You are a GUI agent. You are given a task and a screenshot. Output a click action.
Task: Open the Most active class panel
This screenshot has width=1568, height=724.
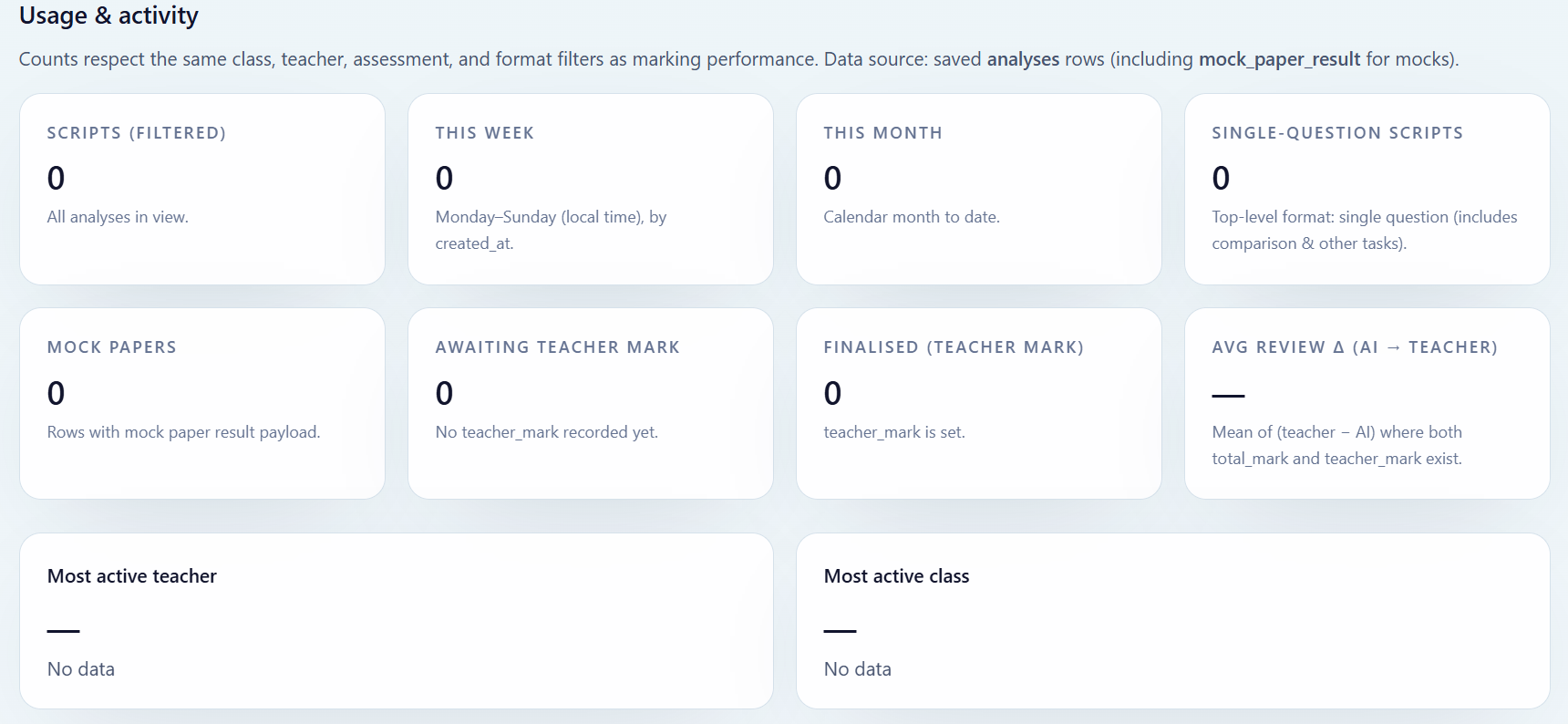[1172, 622]
